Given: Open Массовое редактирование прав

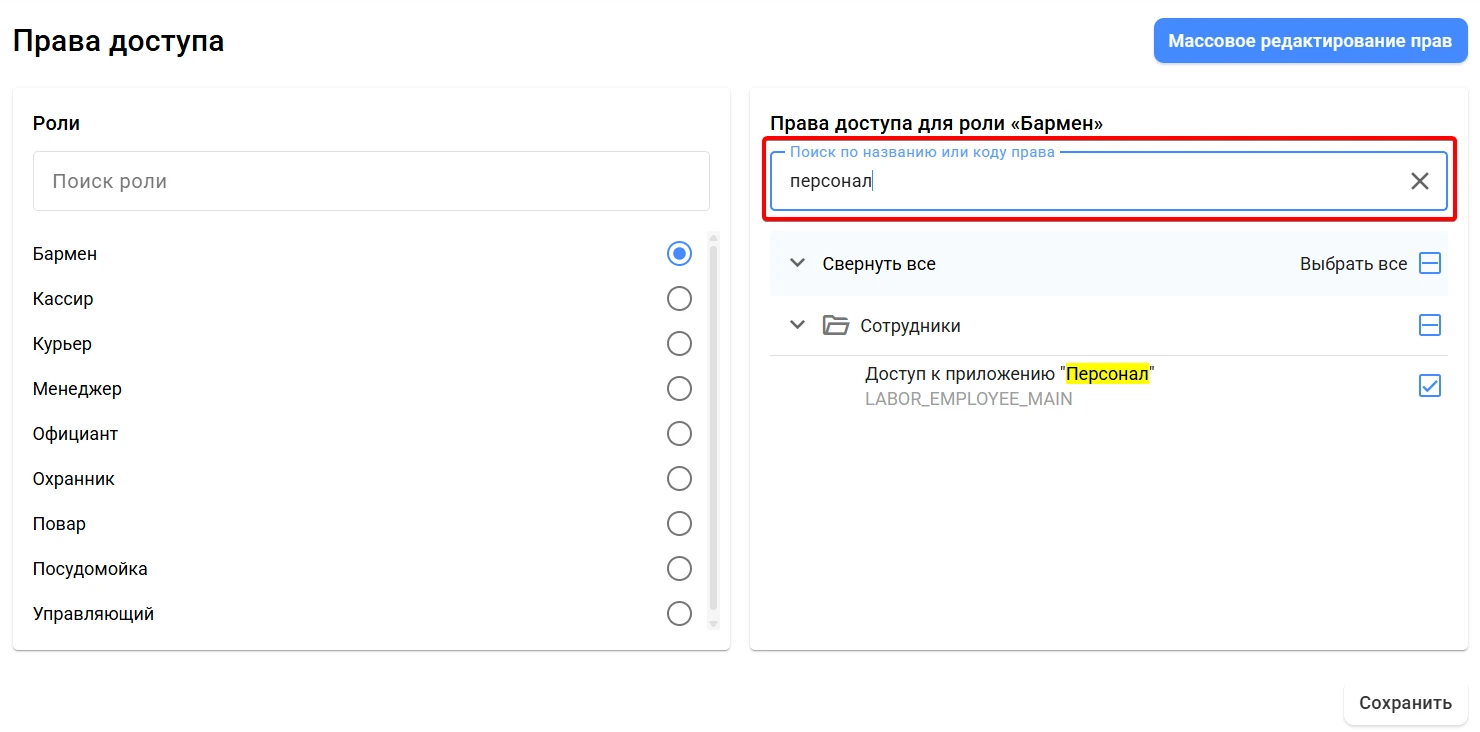Looking at the screenshot, I should point(1310,41).
